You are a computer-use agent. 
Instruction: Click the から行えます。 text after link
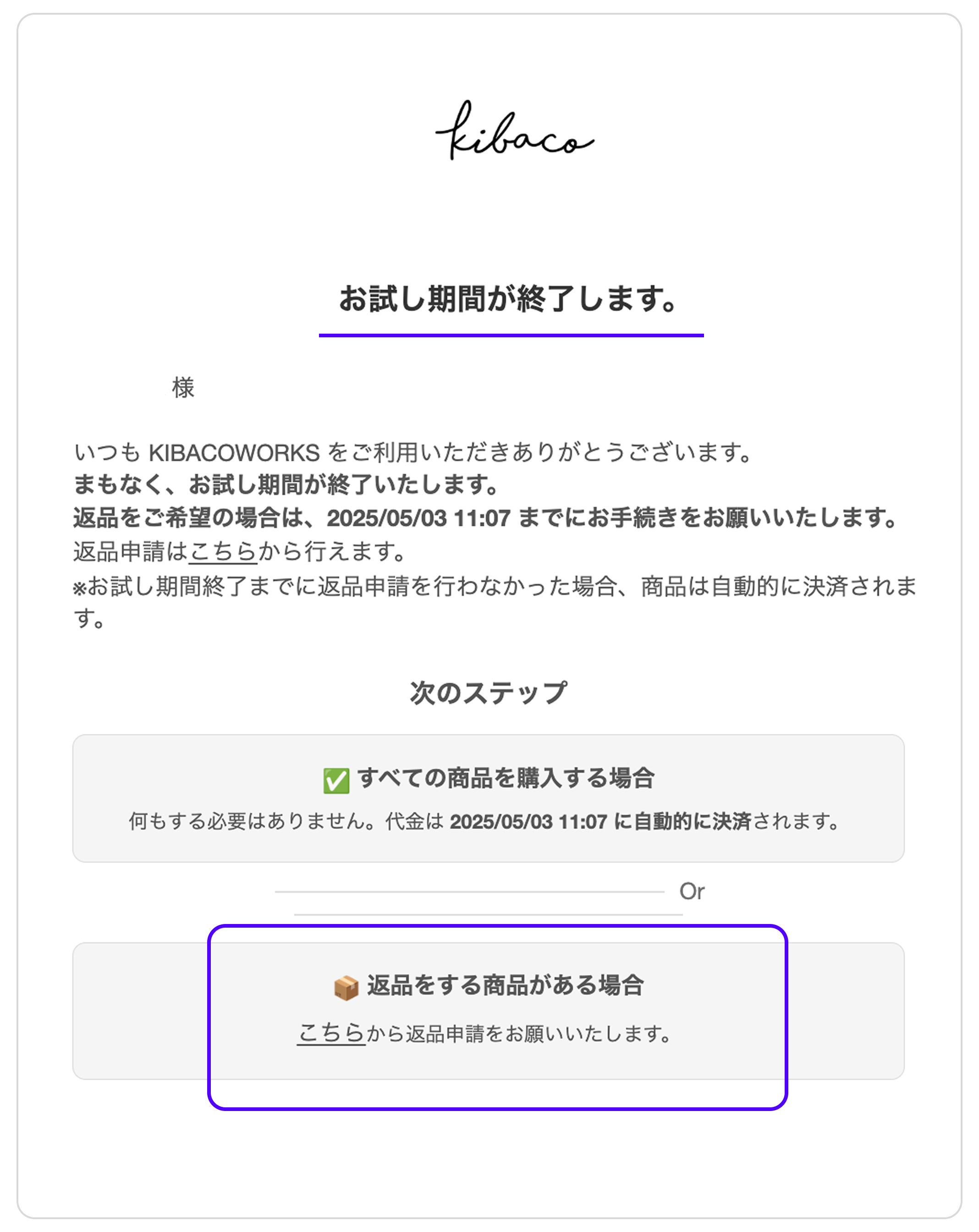332,551
